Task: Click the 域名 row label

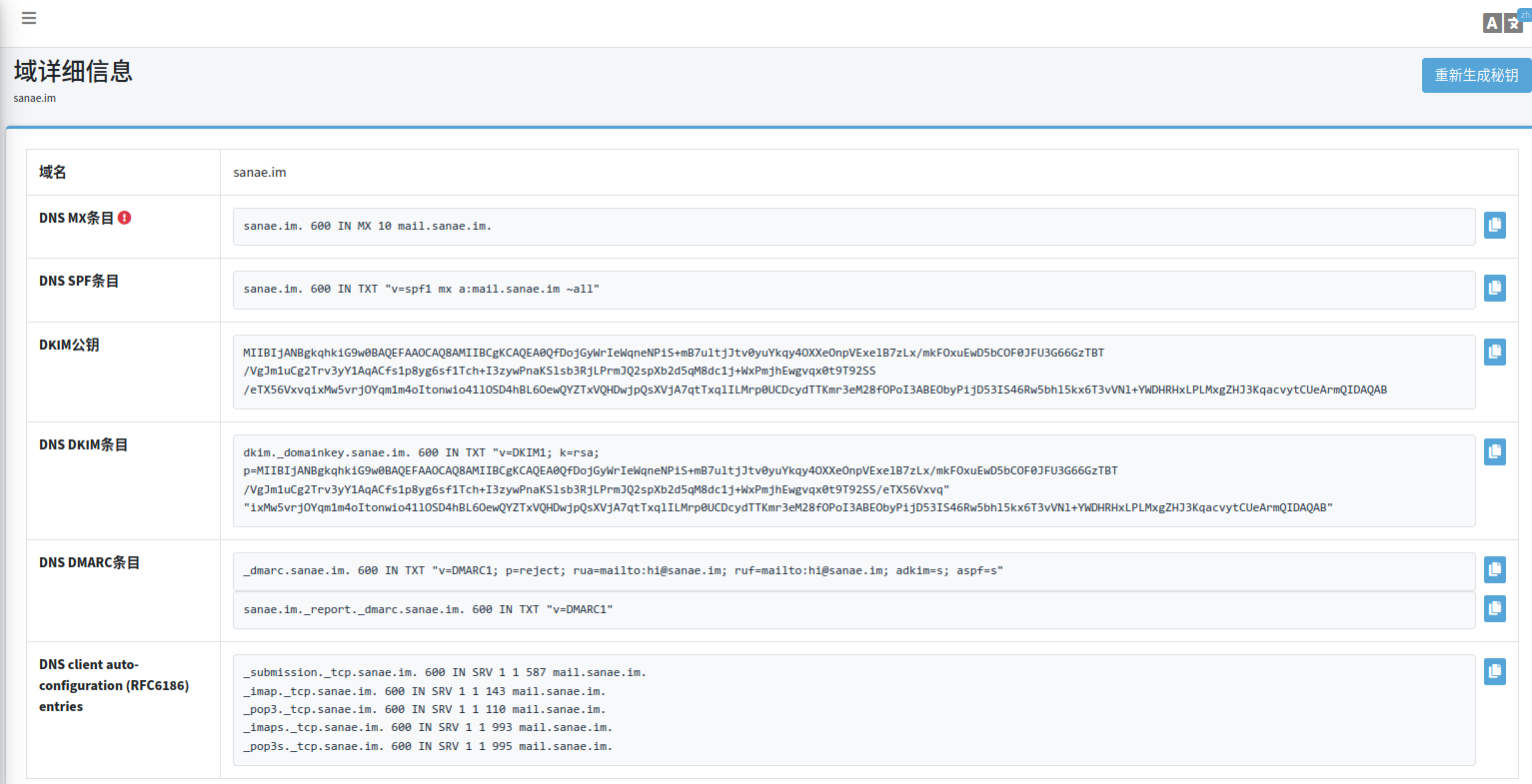Action: [x=53, y=172]
